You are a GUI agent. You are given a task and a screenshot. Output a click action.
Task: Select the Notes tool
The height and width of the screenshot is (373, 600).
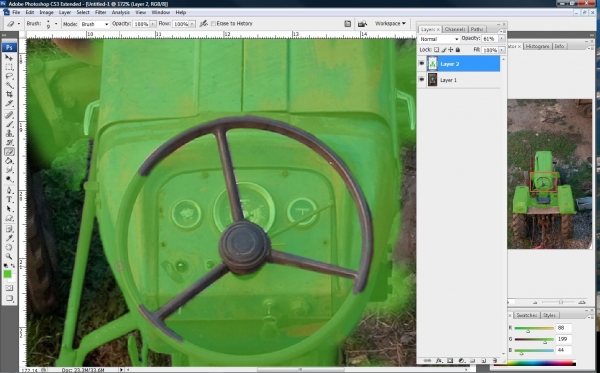pyautogui.click(x=9, y=229)
